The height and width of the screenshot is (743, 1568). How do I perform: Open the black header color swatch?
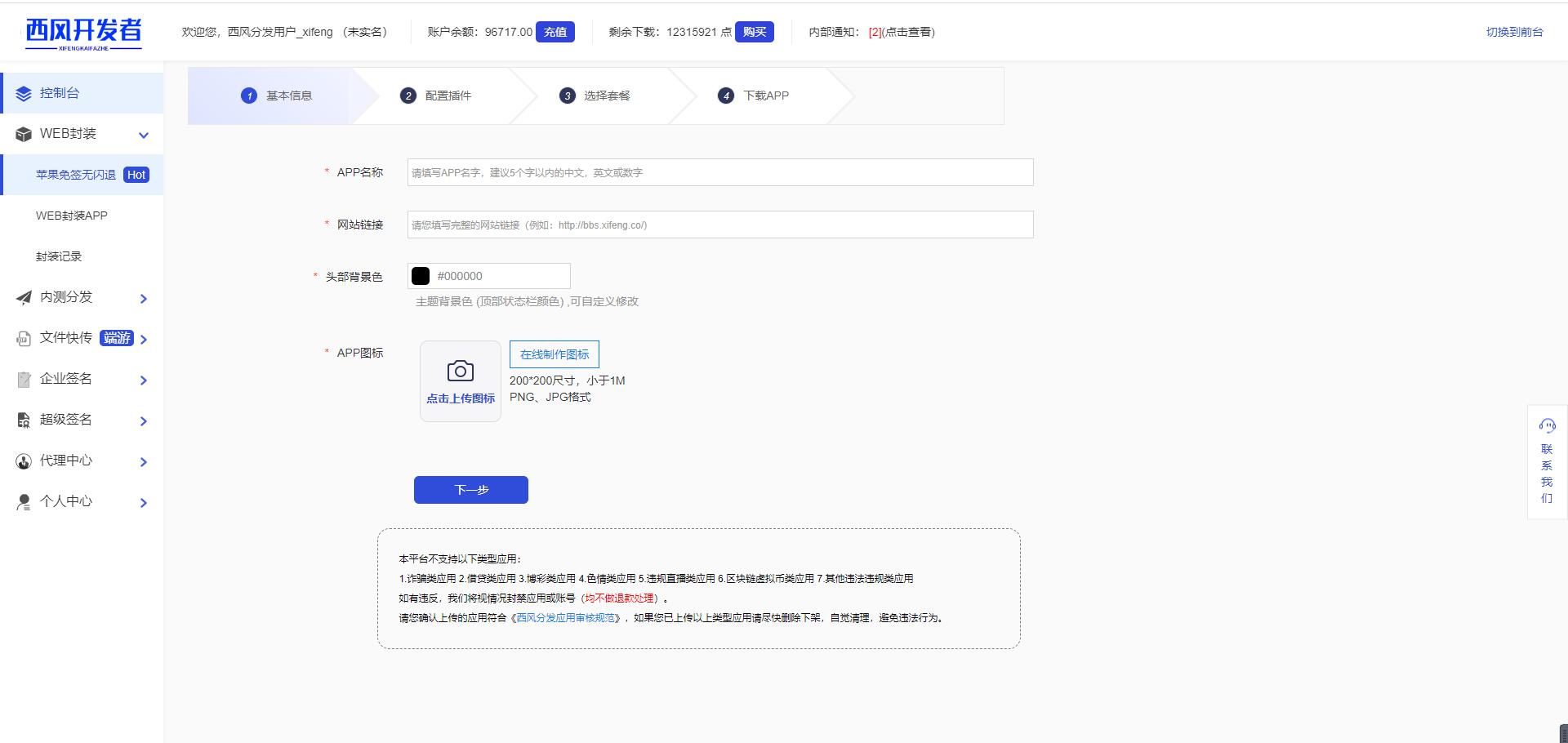point(421,276)
